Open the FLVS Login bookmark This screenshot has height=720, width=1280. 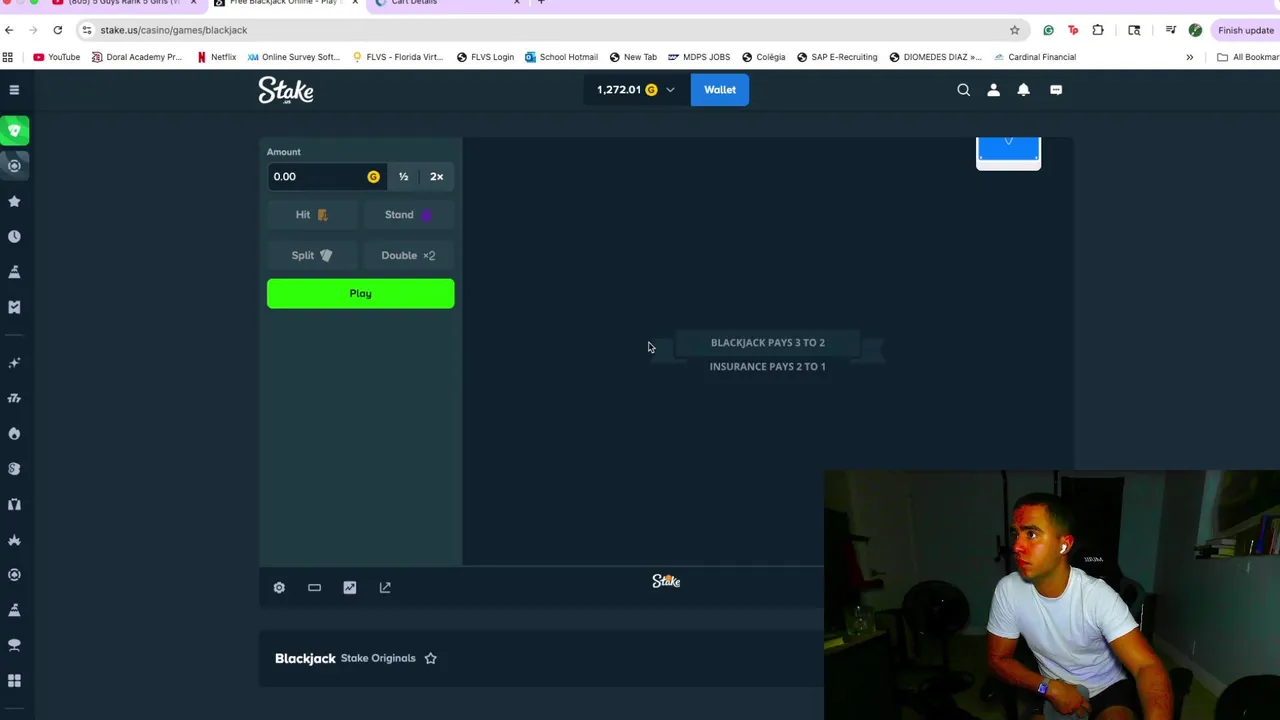click(485, 57)
